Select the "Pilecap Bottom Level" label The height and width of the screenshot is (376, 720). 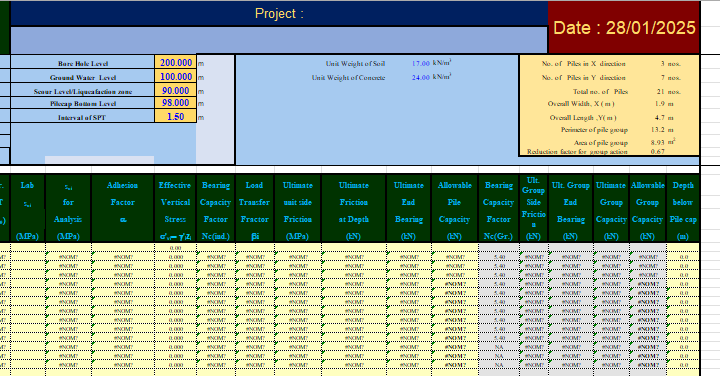tap(83, 103)
